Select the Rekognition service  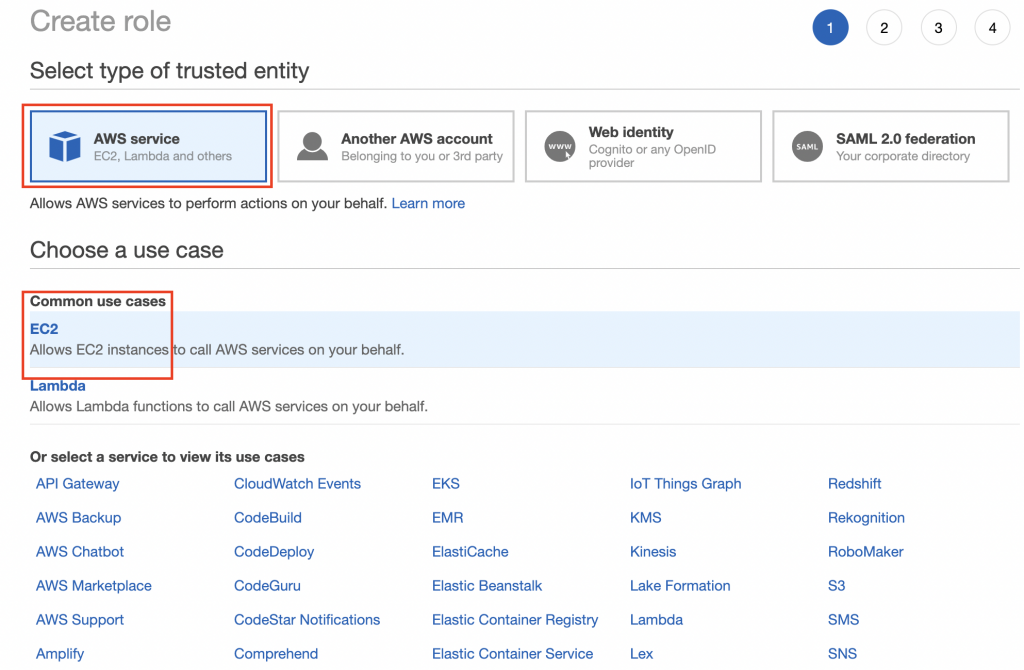pyautogui.click(x=867, y=518)
